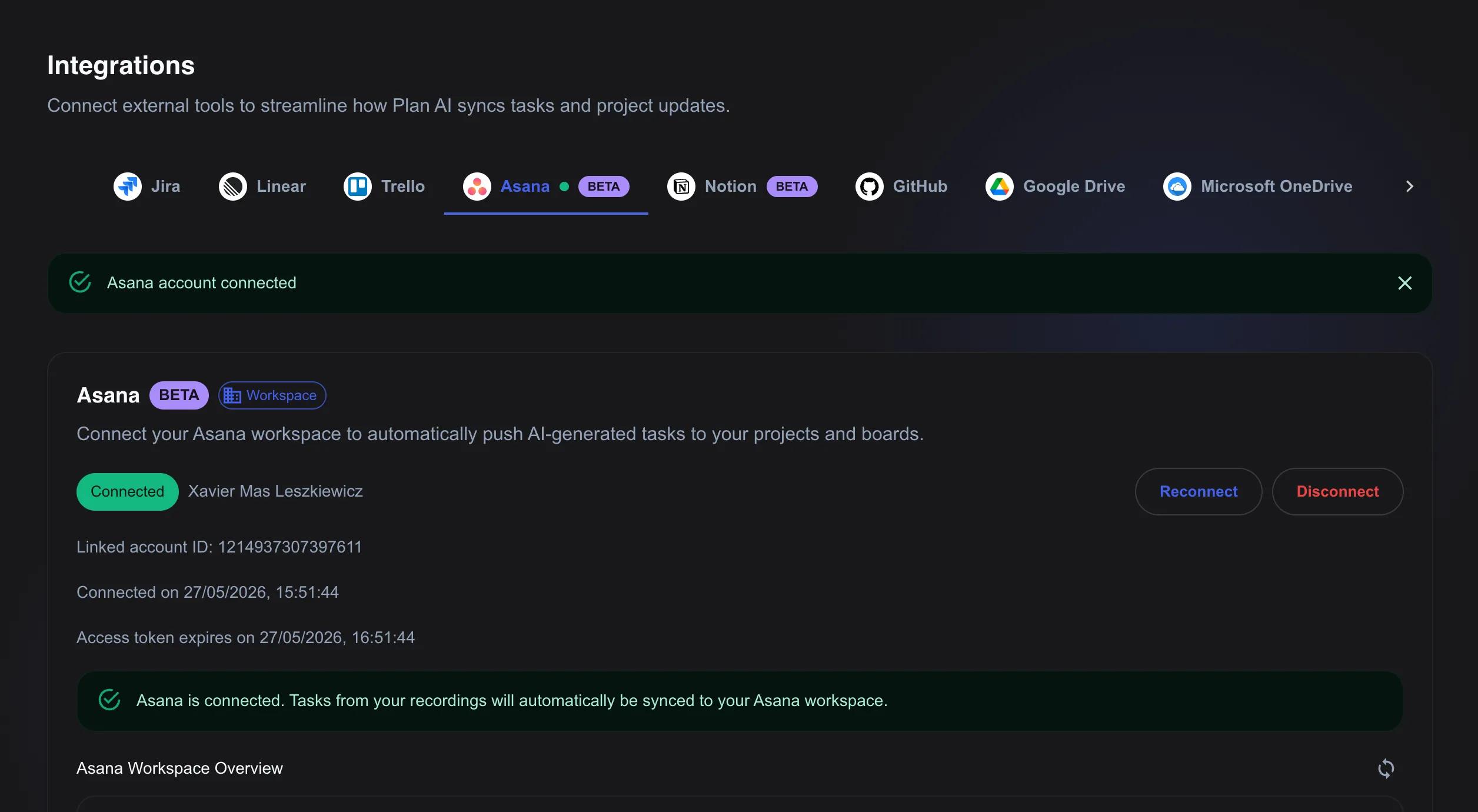Click the Reconnect button

(1199, 491)
